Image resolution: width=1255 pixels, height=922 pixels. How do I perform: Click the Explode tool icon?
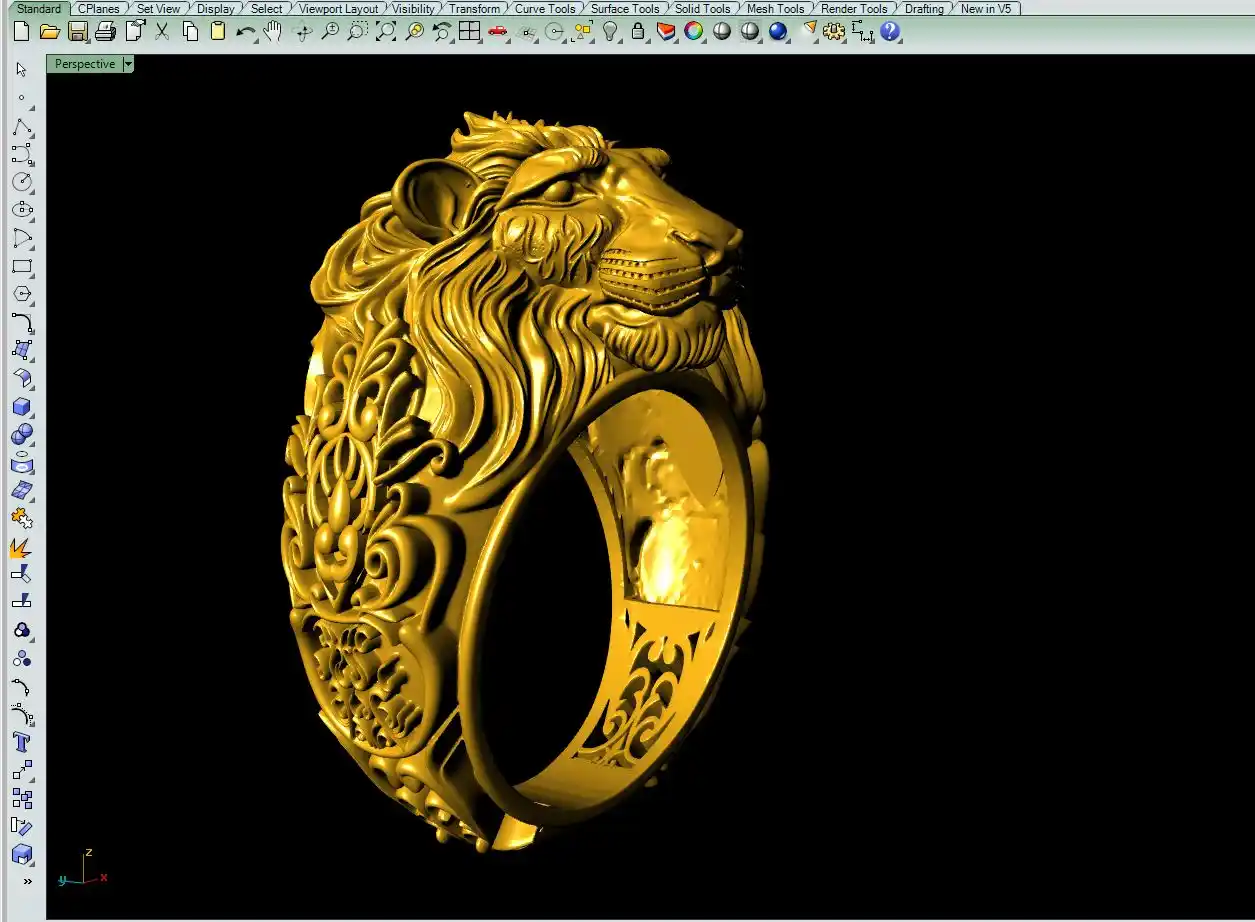(x=21, y=547)
